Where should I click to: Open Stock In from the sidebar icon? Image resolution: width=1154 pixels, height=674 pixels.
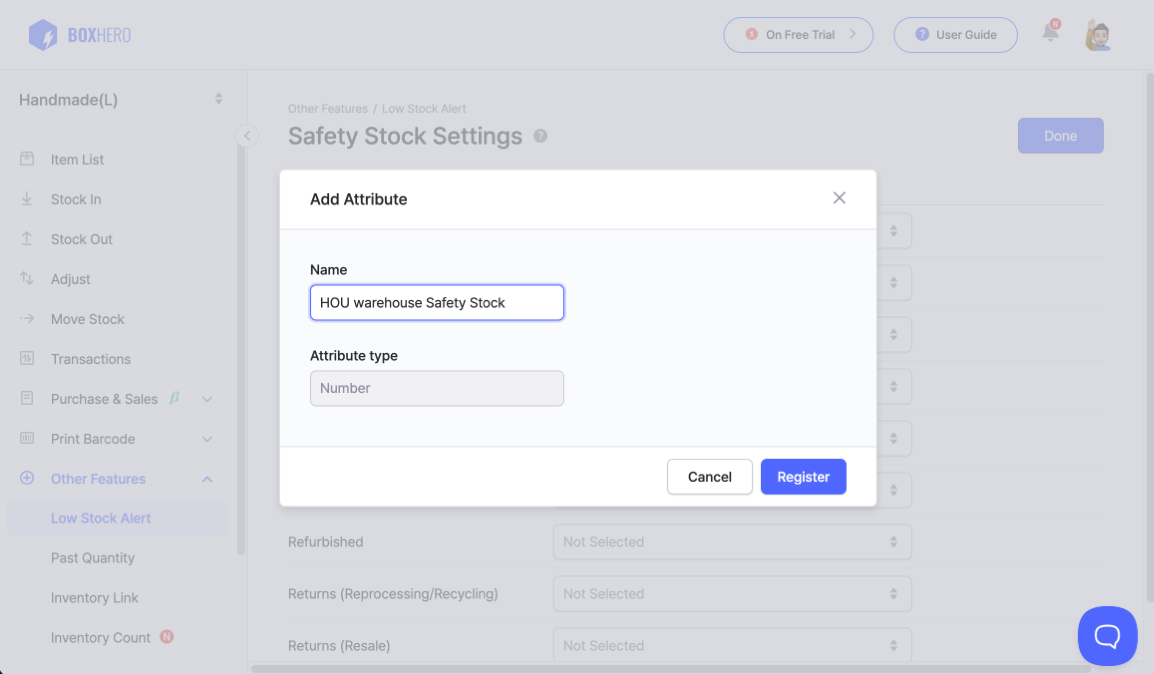point(26,199)
